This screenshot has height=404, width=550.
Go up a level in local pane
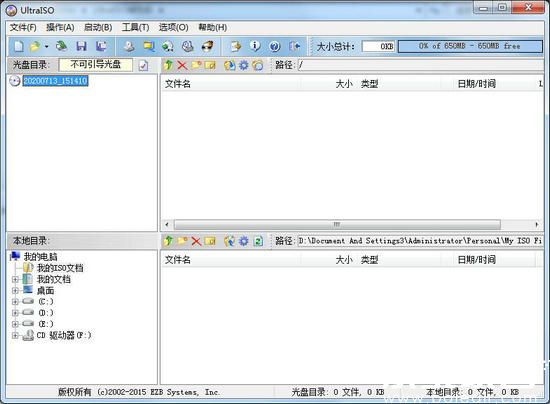(168, 241)
